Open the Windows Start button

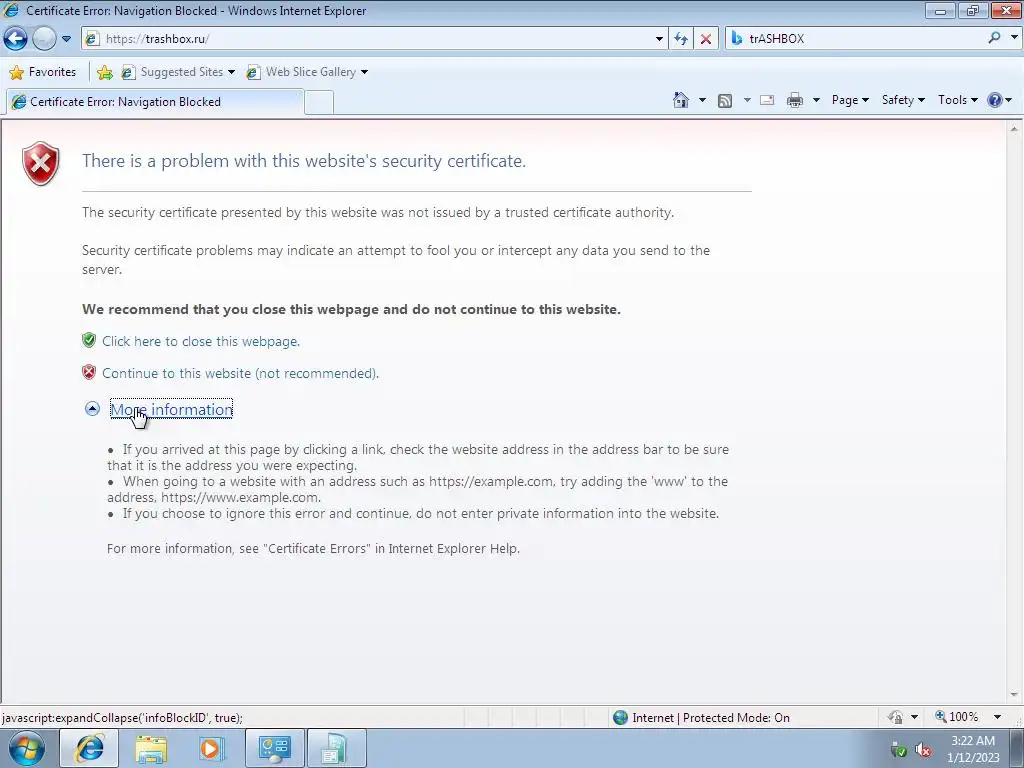27,748
